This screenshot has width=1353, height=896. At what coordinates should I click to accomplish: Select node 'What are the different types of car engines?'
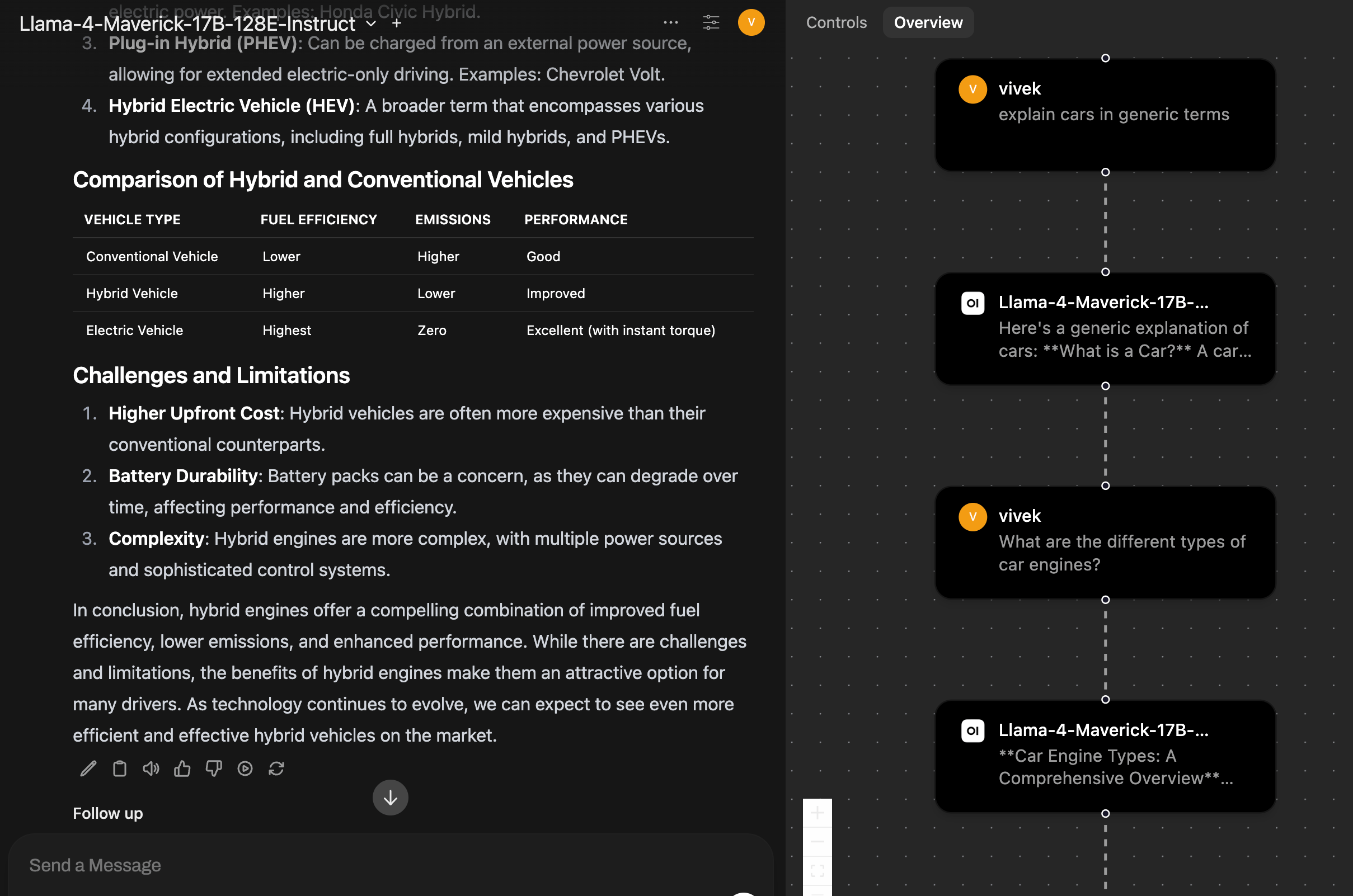tap(1105, 543)
